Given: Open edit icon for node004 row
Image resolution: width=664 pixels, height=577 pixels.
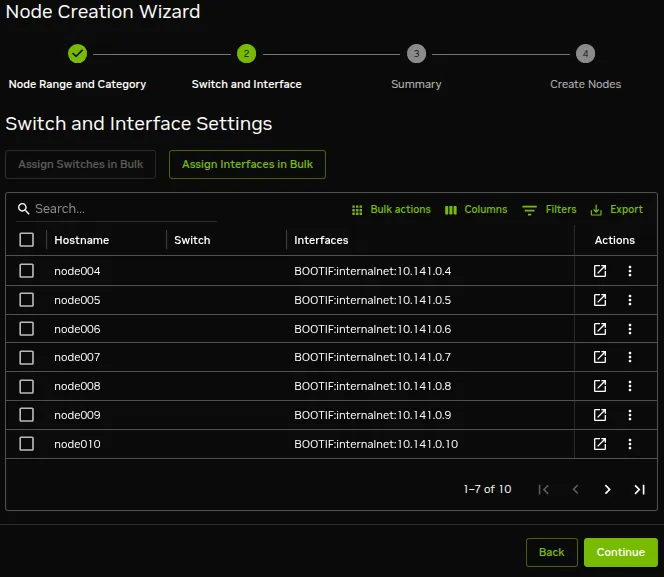Looking at the screenshot, I should pyautogui.click(x=600, y=271).
